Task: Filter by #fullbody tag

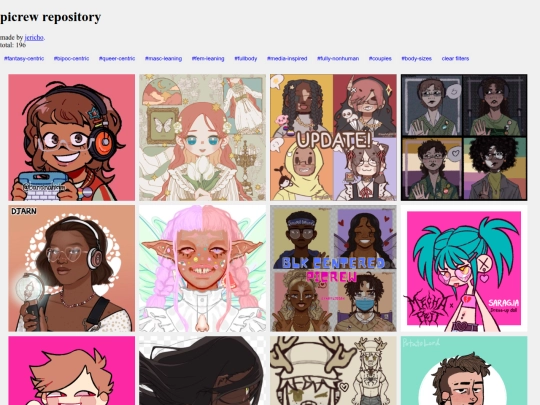Action: click(x=246, y=59)
